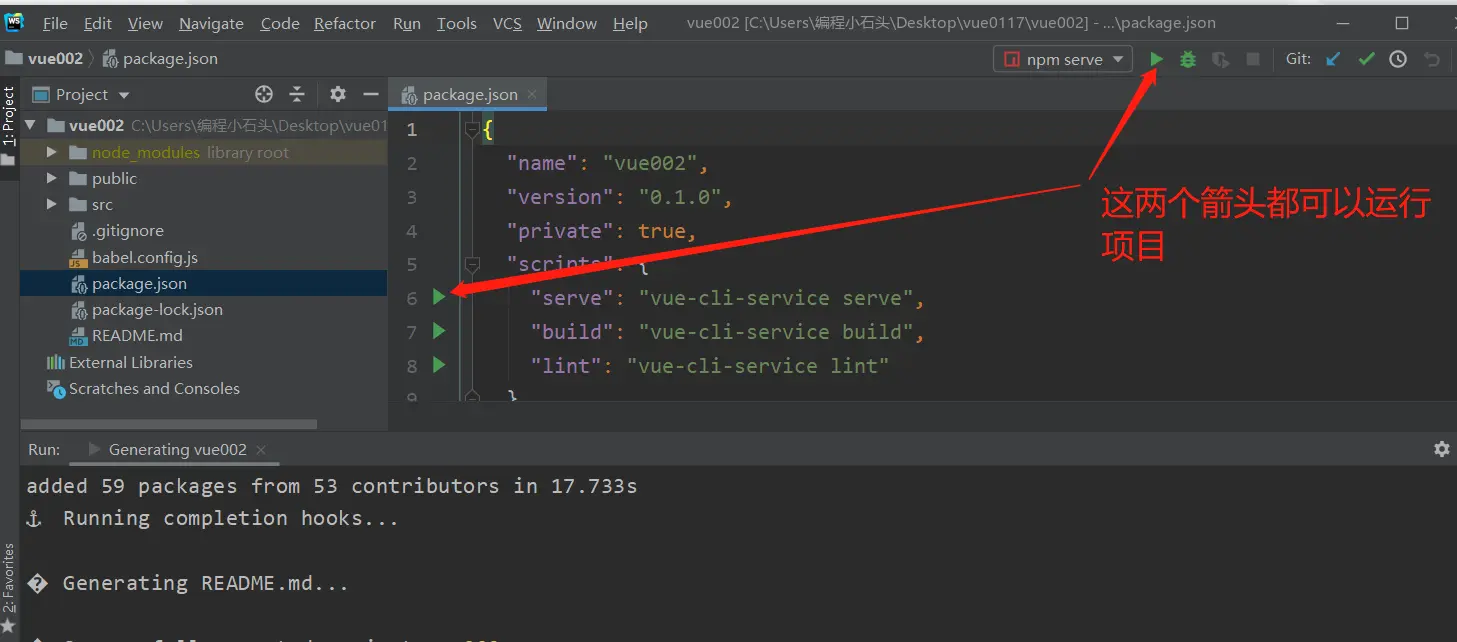Start debugging with the green bug icon

(1188, 59)
